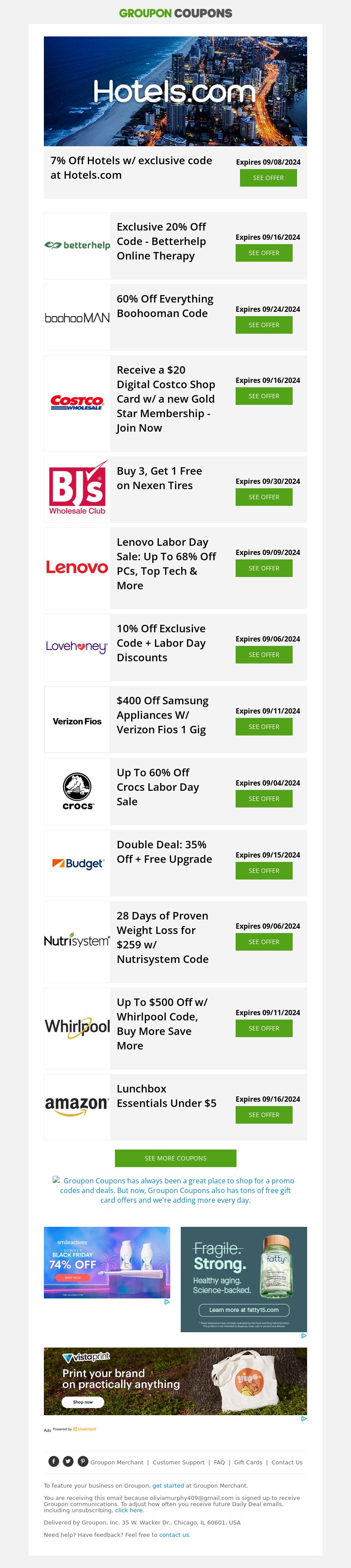The image size is (351, 1568).
Task: Click the Amazon logo
Action: pyautogui.click(x=77, y=1107)
